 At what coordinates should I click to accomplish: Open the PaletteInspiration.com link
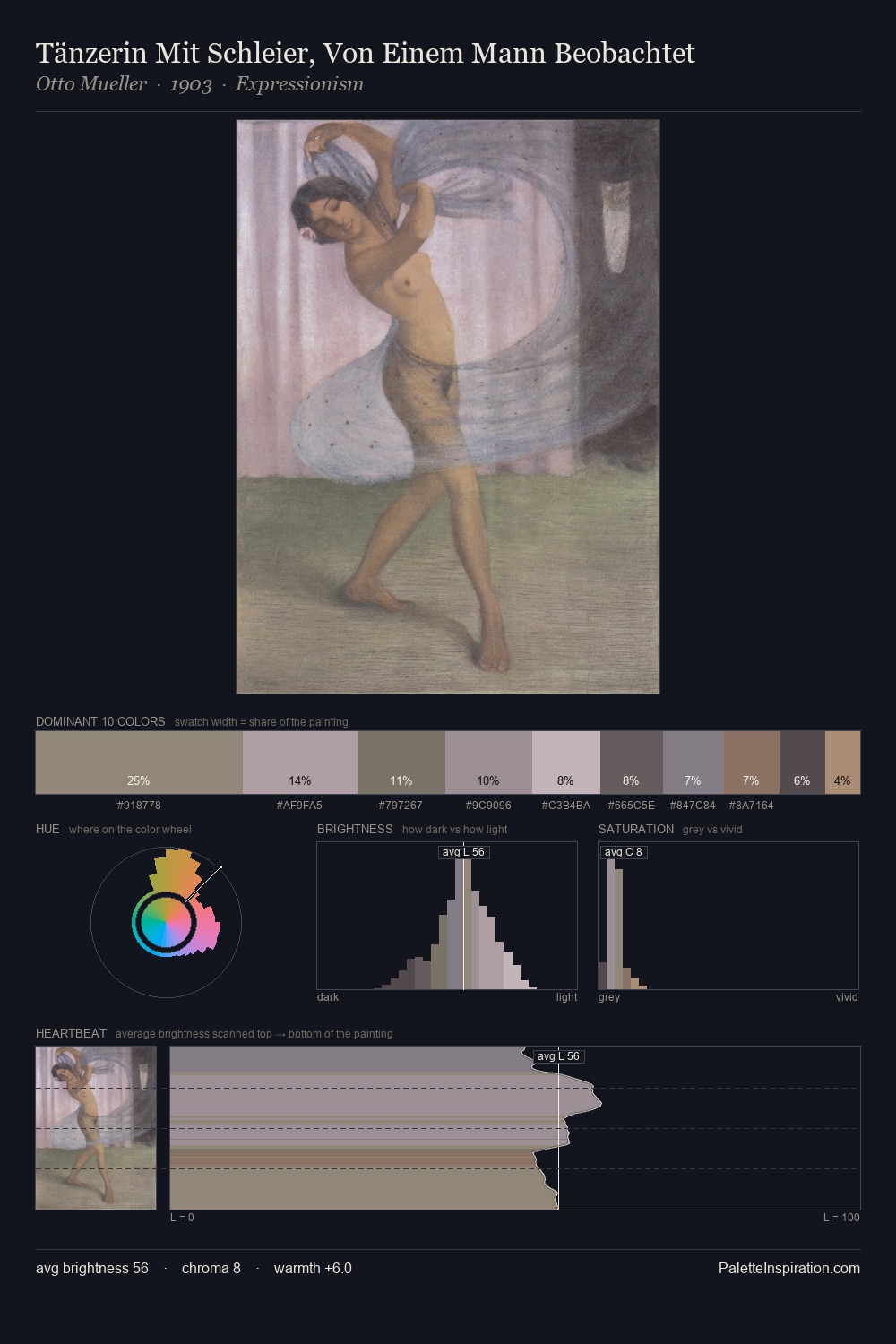789,1268
